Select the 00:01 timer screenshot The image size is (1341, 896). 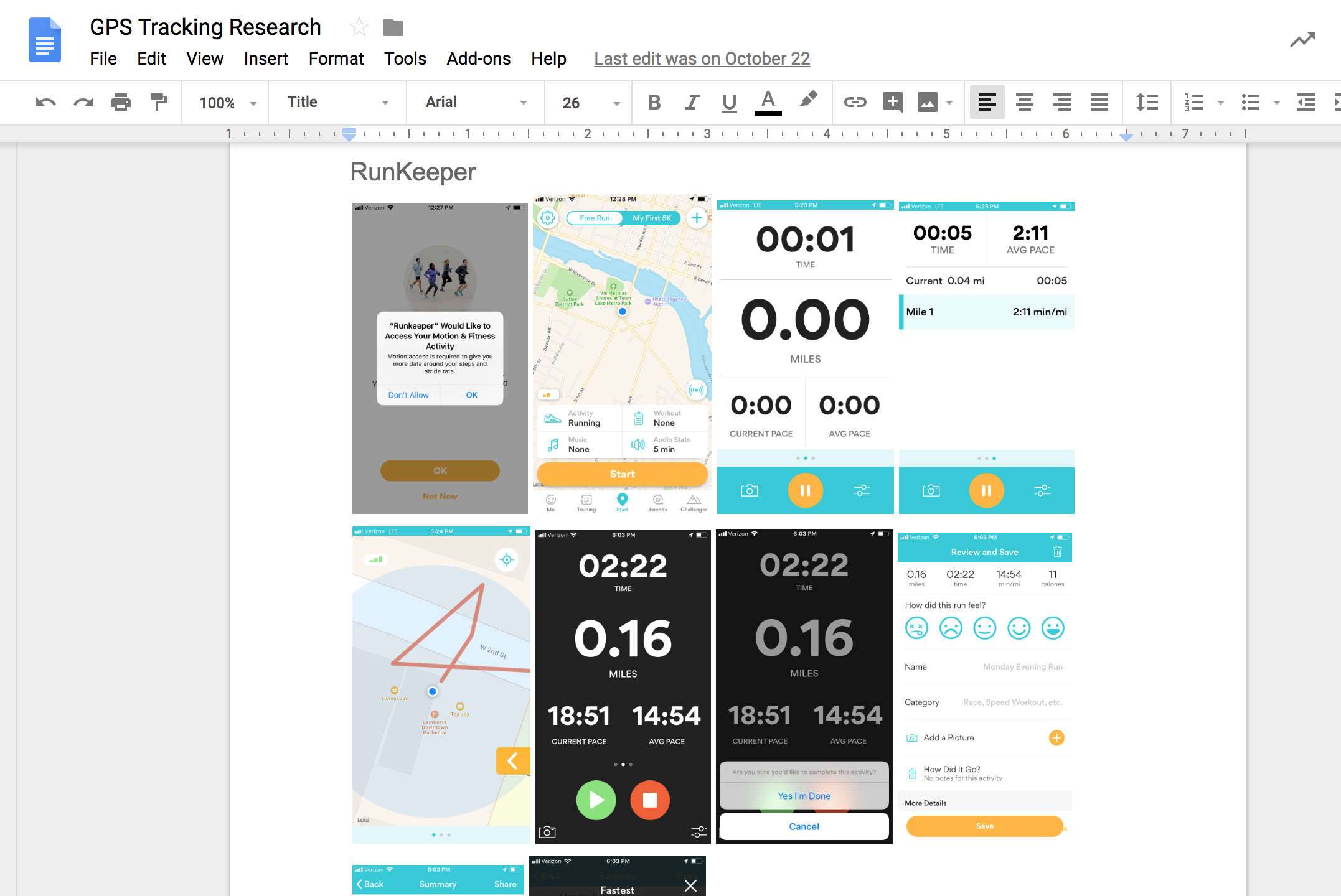coord(806,357)
